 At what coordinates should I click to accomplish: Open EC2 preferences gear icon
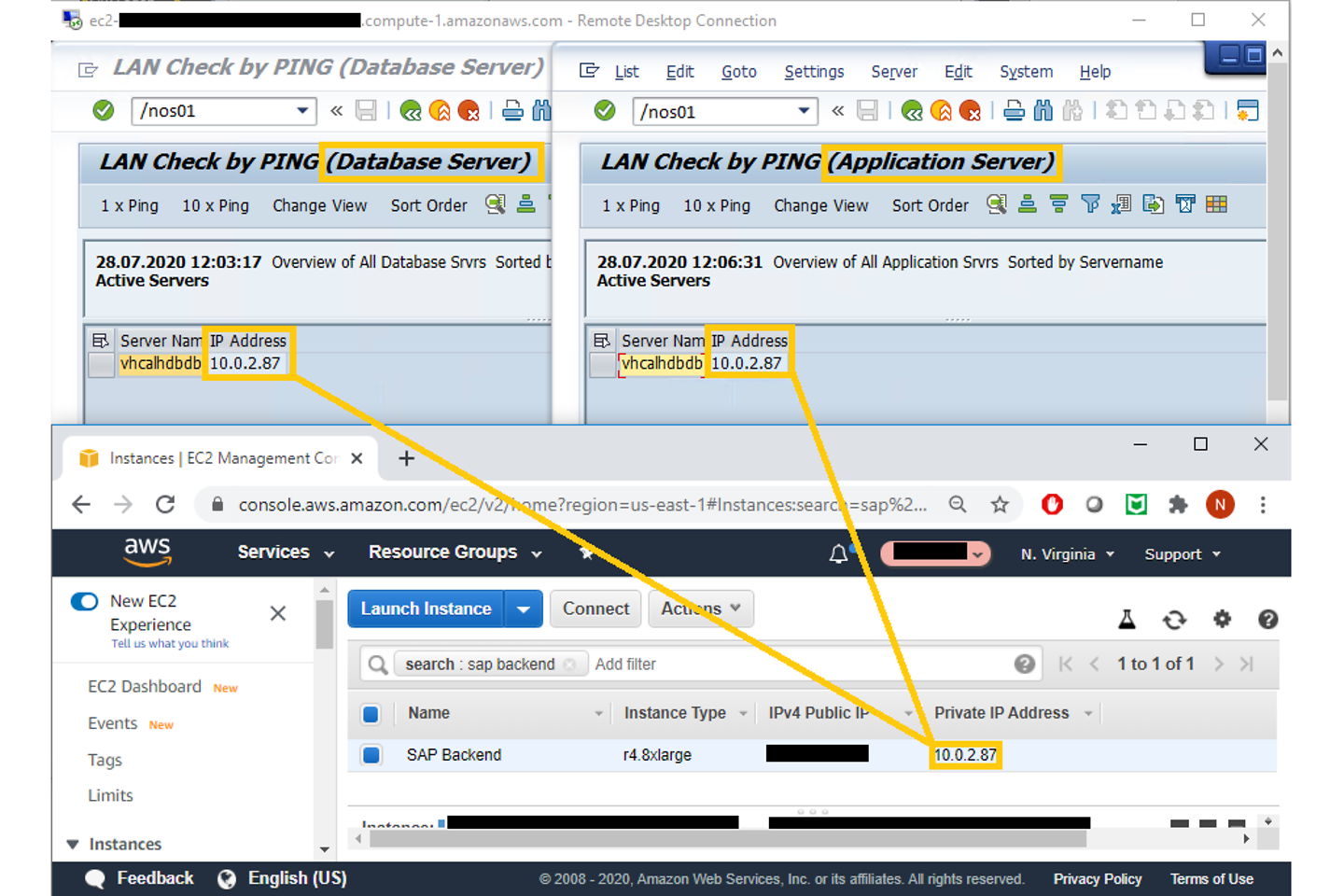point(1222,619)
